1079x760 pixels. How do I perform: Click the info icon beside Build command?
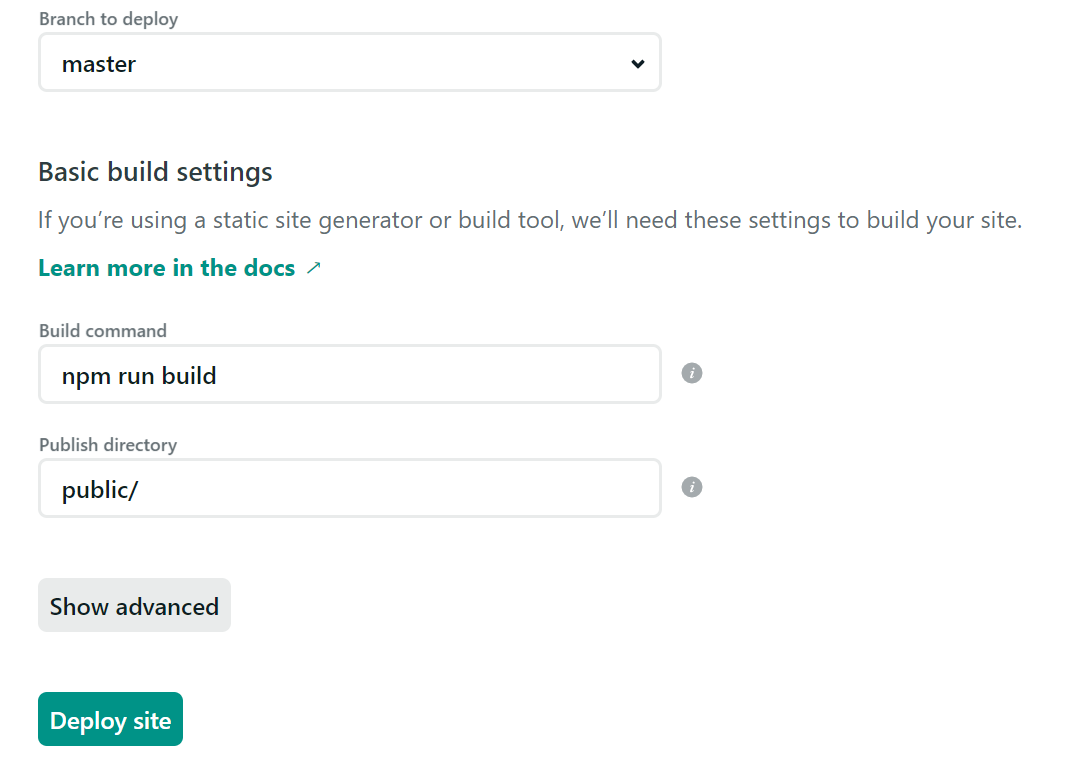pyautogui.click(x=691, y=373)
